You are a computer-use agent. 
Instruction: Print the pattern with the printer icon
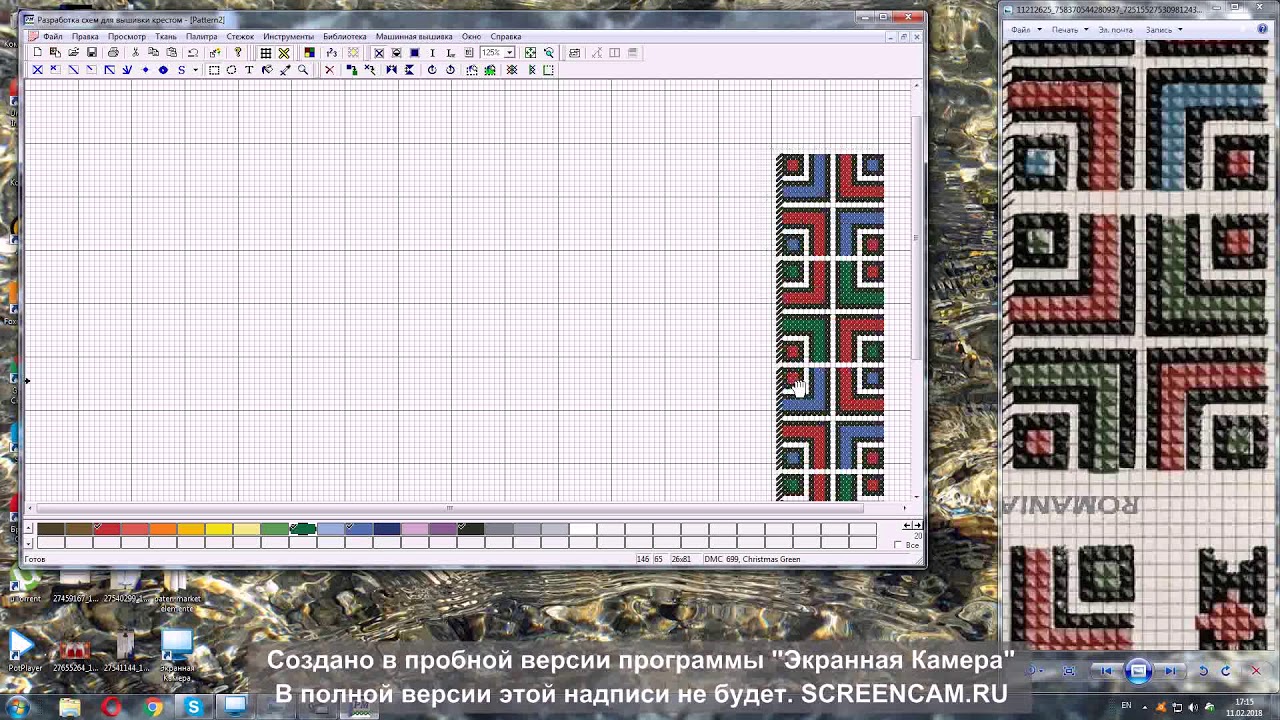tap(113, 52)
